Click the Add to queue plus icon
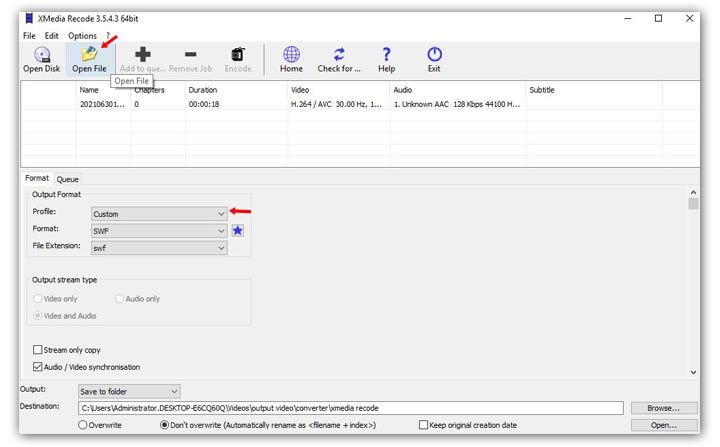This screenshot has width=720, height=447. pyautogui.click(x=143, y=54)
